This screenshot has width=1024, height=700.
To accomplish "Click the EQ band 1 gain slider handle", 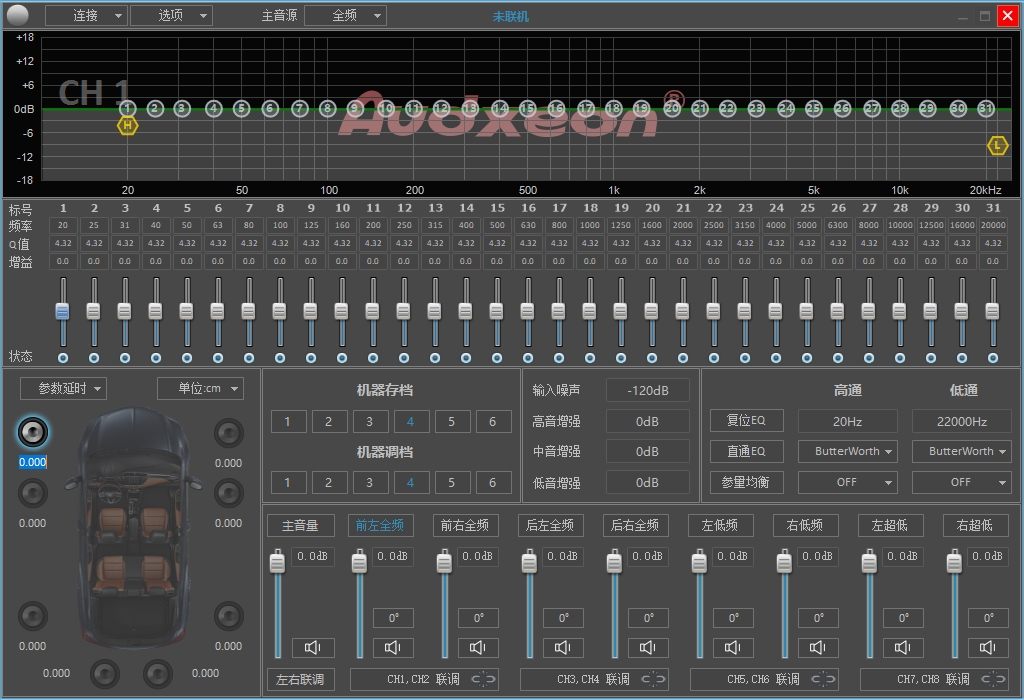I will (x=63, y=311).
